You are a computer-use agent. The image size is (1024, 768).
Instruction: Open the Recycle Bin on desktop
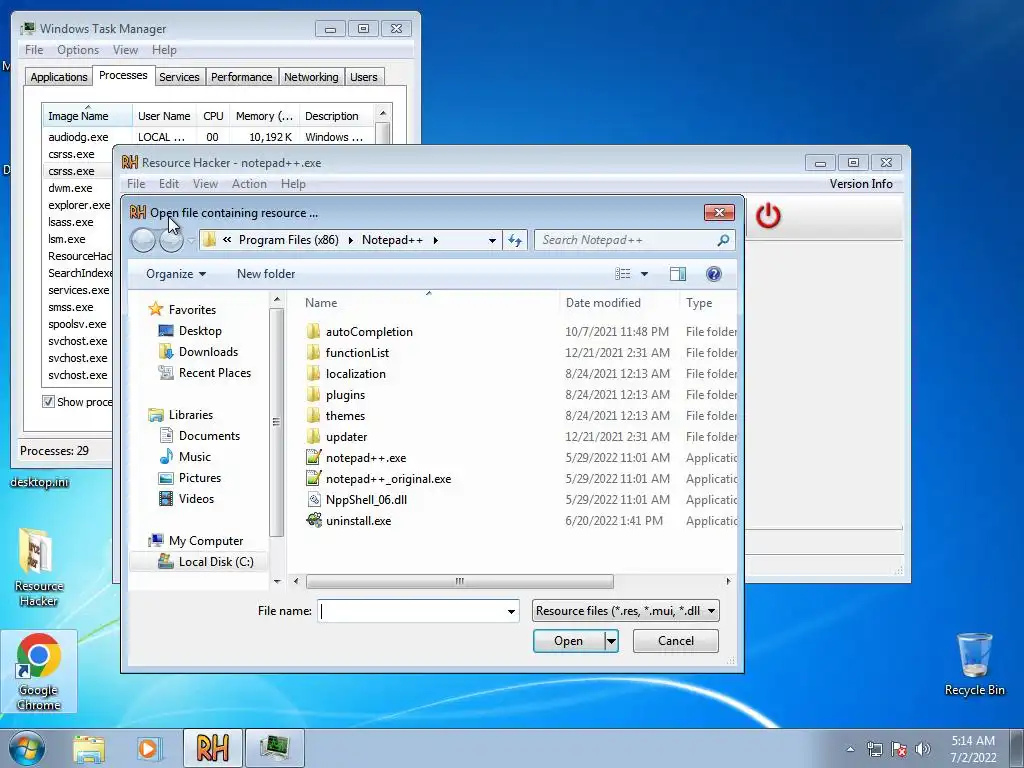[974, 664]
